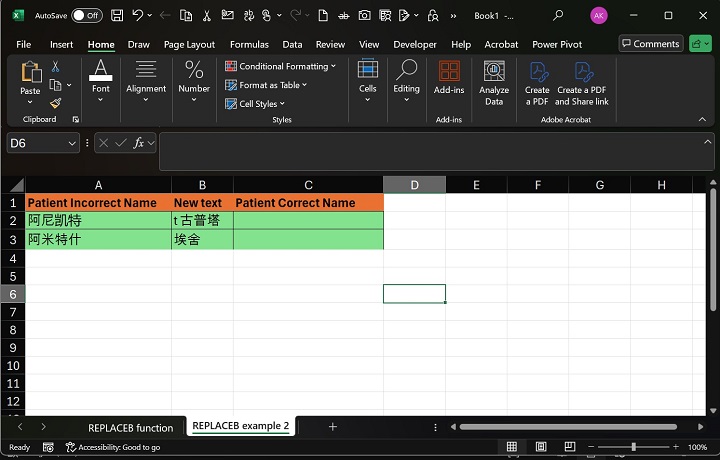Open the Formulas ribbon tab
This screenshot has width=720, height=460.
click(x=249, y=45)
